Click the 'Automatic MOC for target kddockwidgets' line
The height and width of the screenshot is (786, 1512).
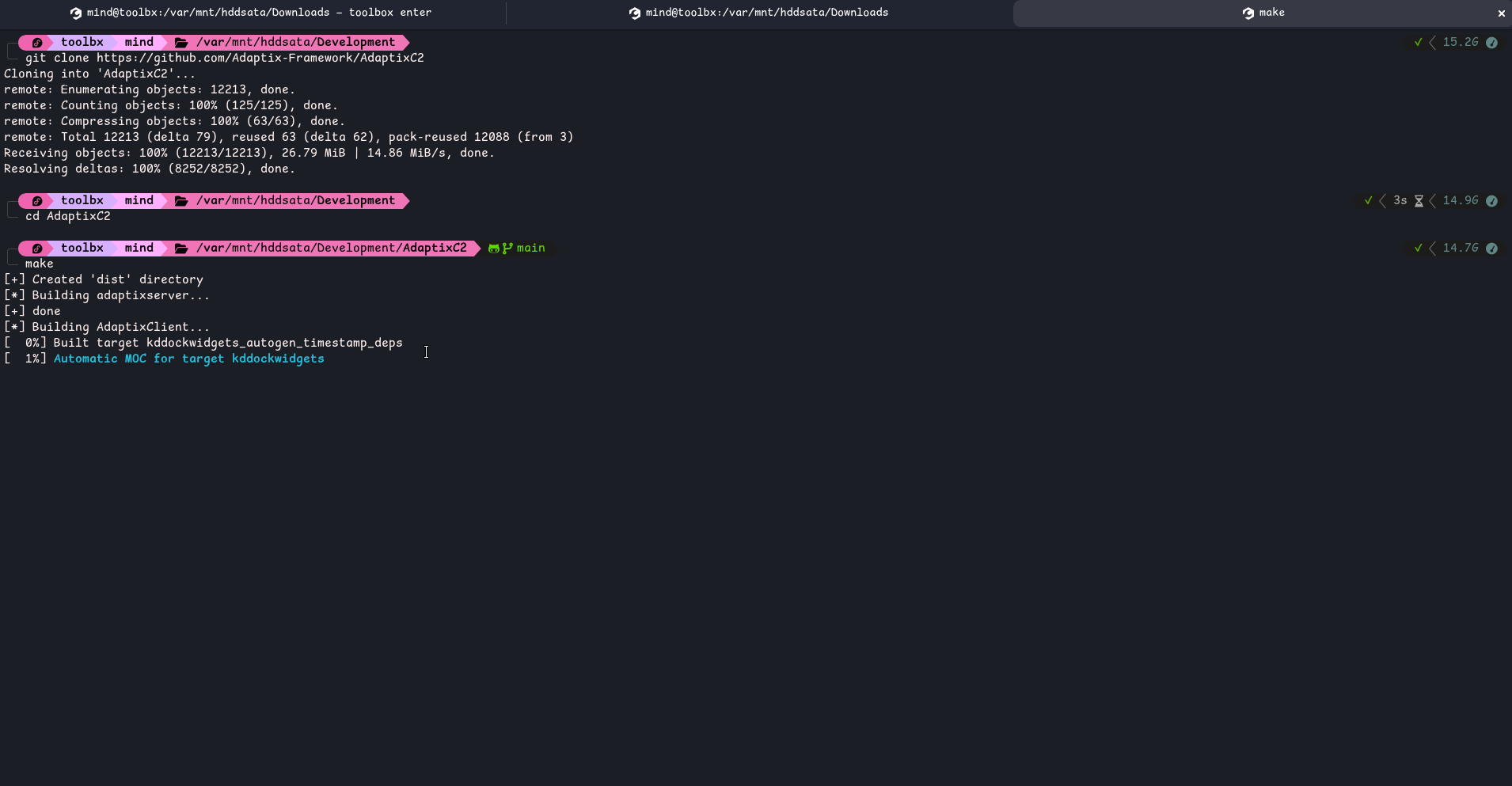188,359
